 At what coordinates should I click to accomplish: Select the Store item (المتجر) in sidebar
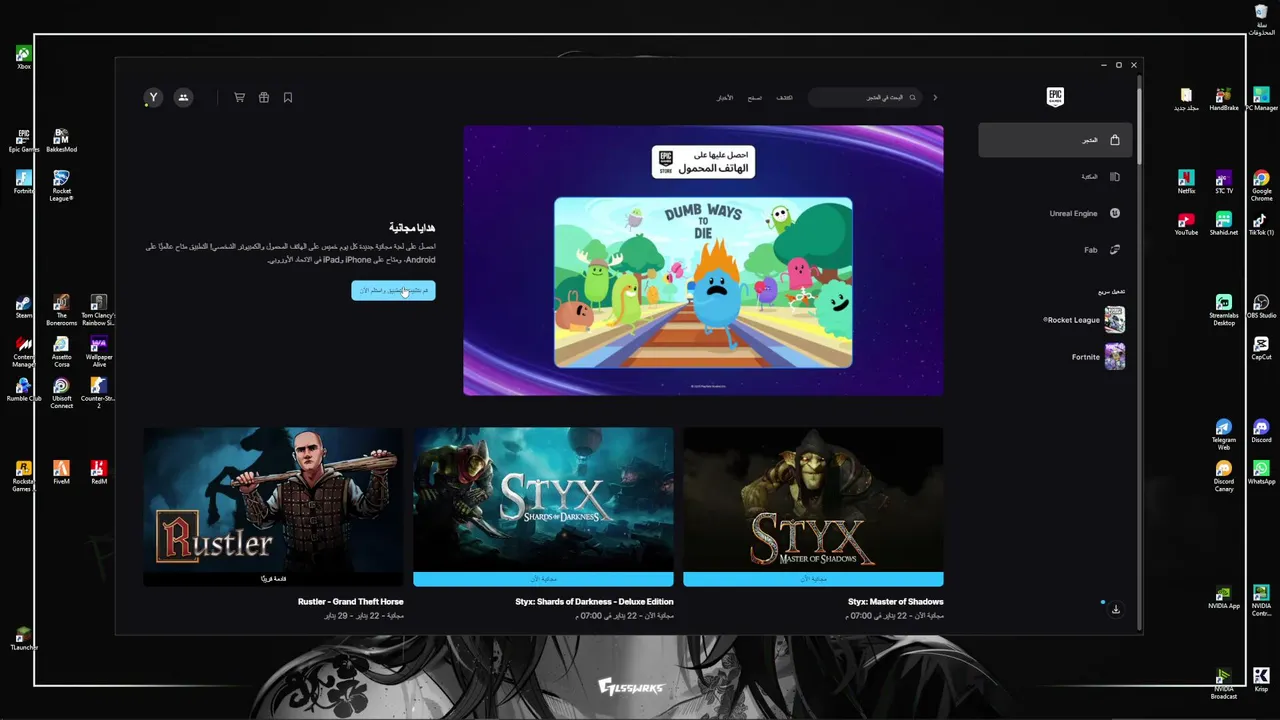pos(1055,140)
